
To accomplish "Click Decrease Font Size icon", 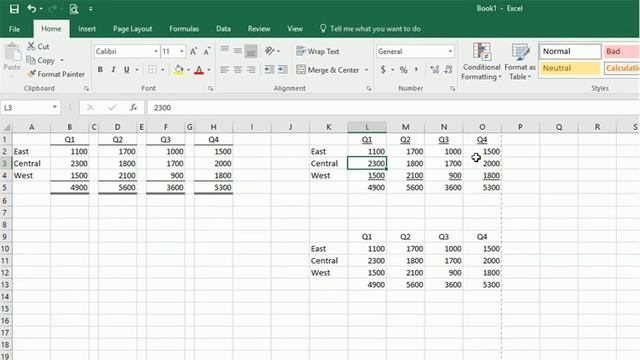I will pyautogui.click(x=207, y=51).
